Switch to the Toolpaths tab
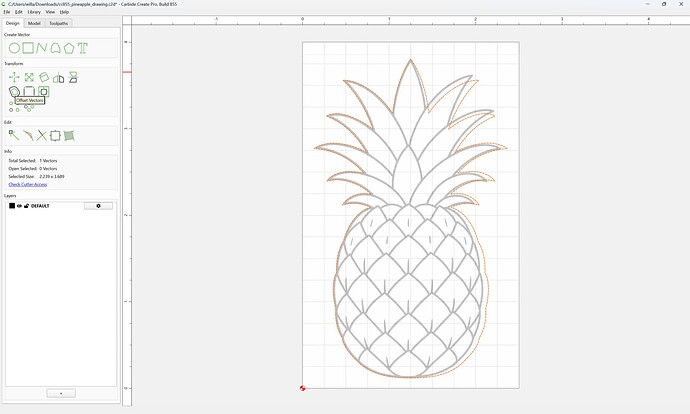 pyautogui.click(x=59, y=23)
